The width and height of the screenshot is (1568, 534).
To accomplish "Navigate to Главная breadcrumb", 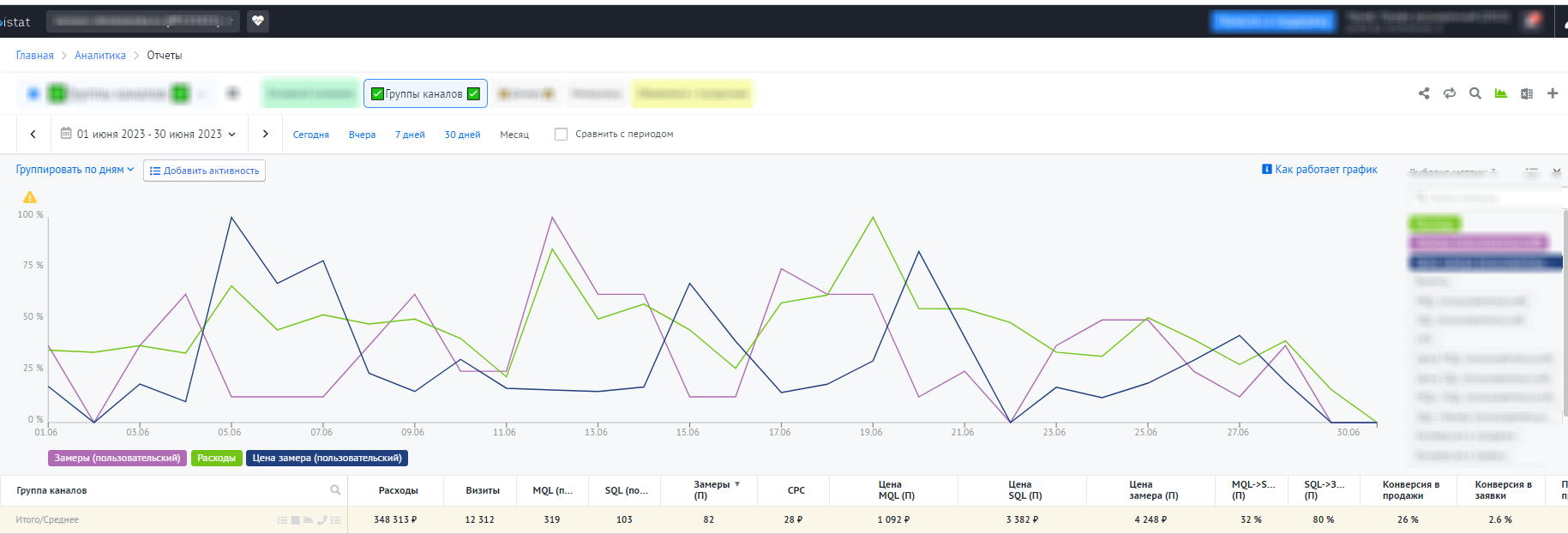I will point(34,56).
